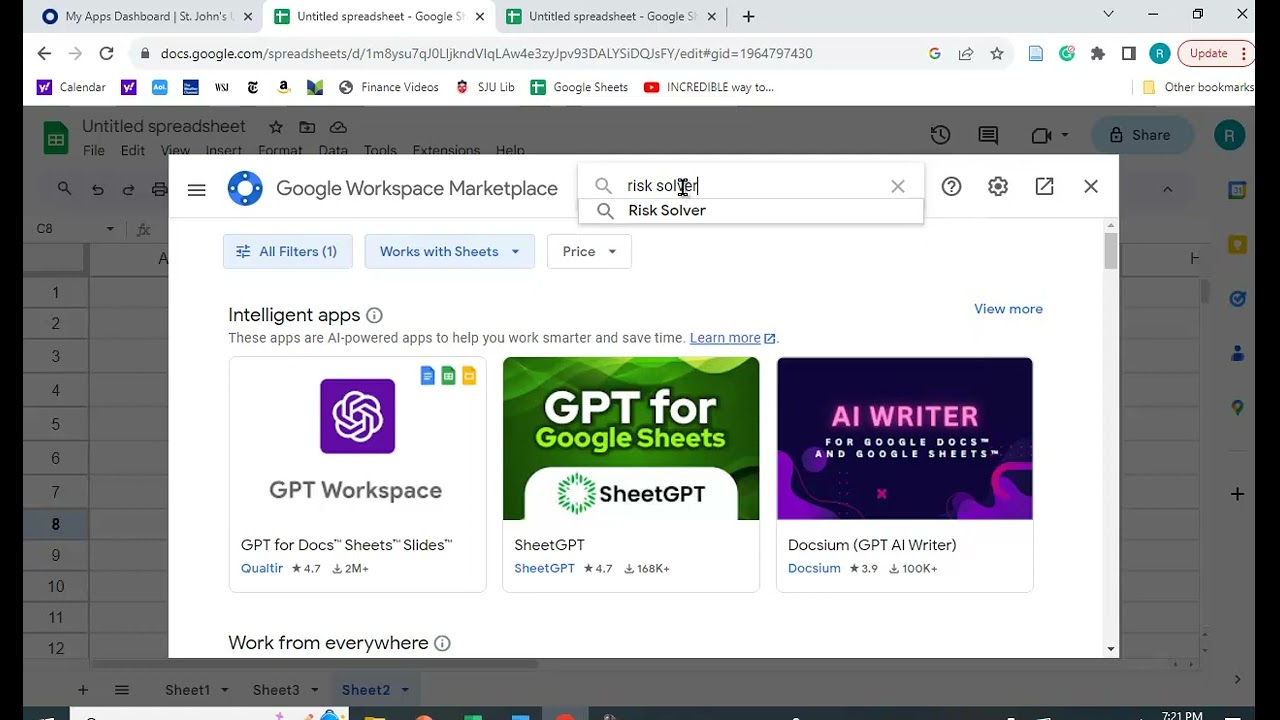Open version history clock icon
This screenshot has height=720, width=1280.
click(x=940, y=135)
